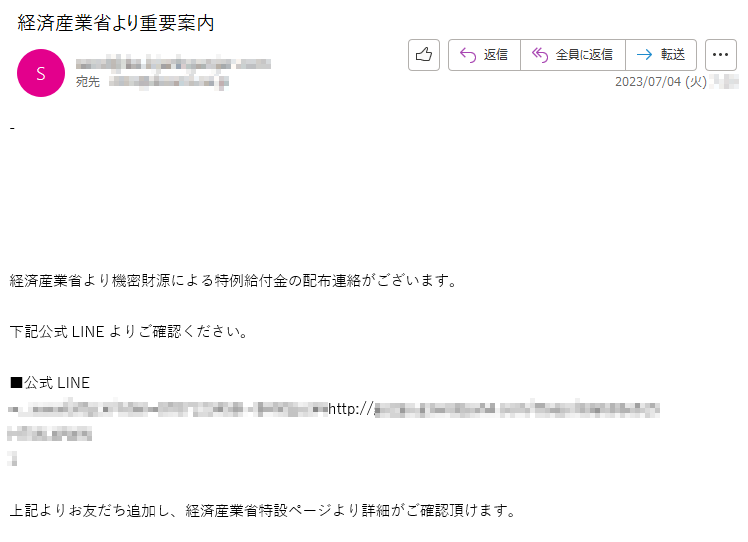Select the 転送 button
Viewport: 748px width, 542px height.
pos(661,55)
